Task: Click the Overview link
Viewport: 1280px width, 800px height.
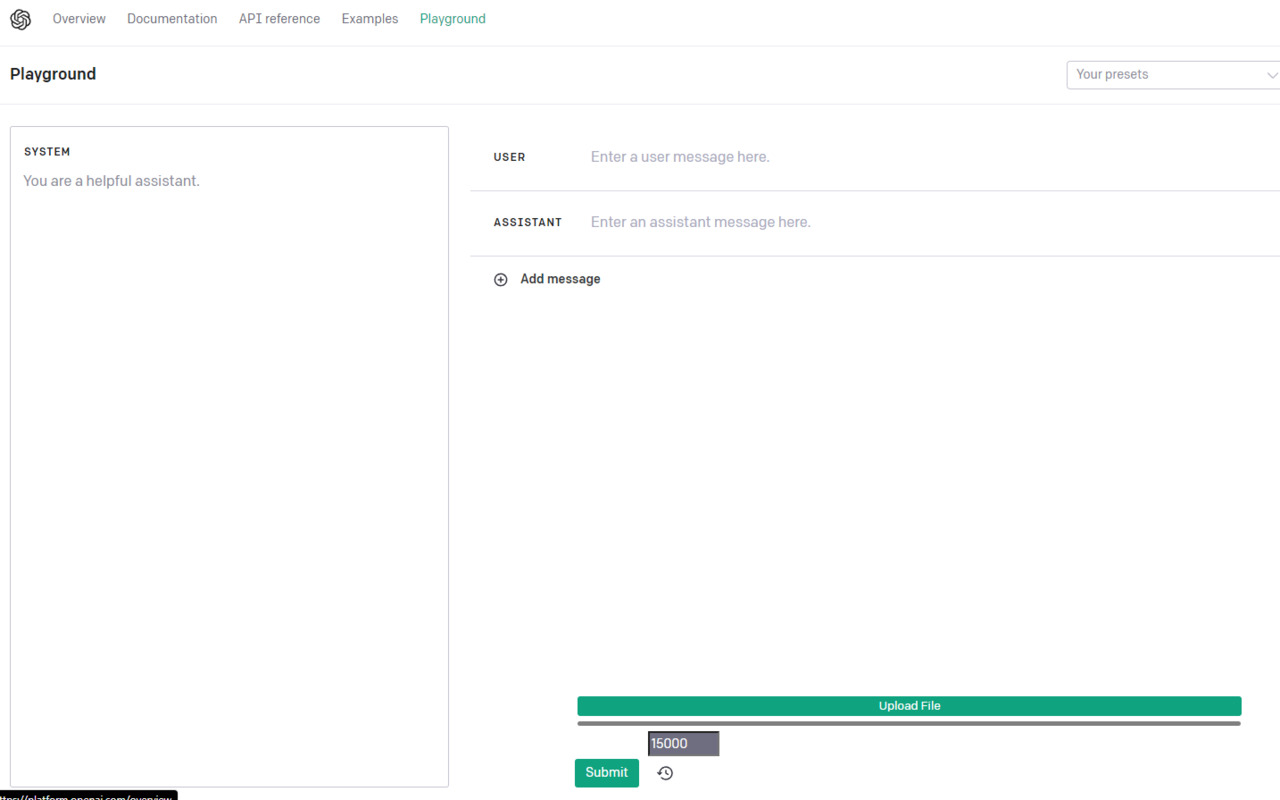Action: [x=79, y=18]
